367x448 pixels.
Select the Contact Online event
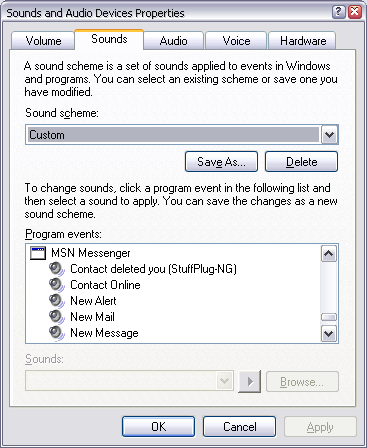pos(105,285)
